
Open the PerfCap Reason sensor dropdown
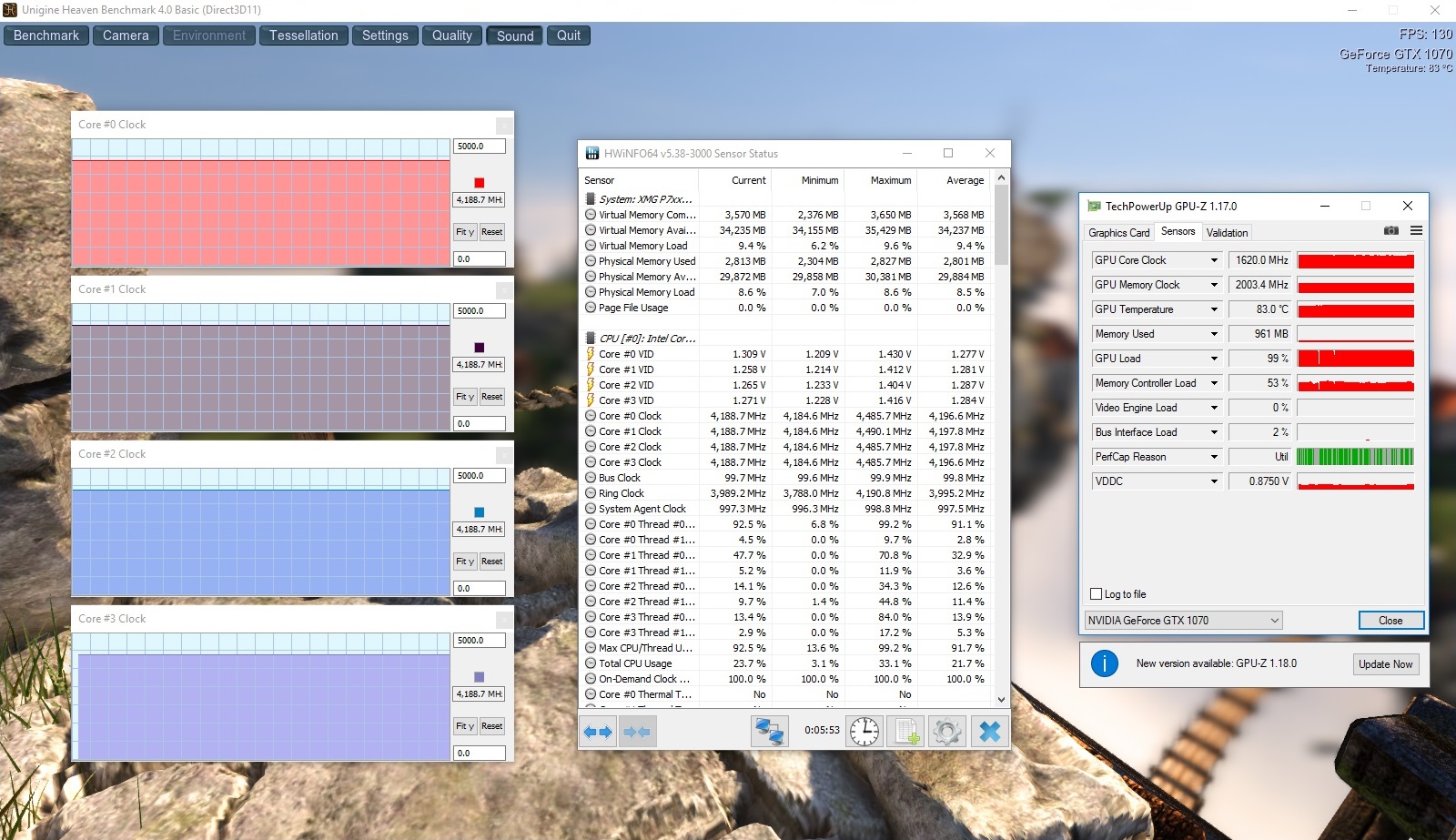pyautogui.click(x=1214, y=457)
